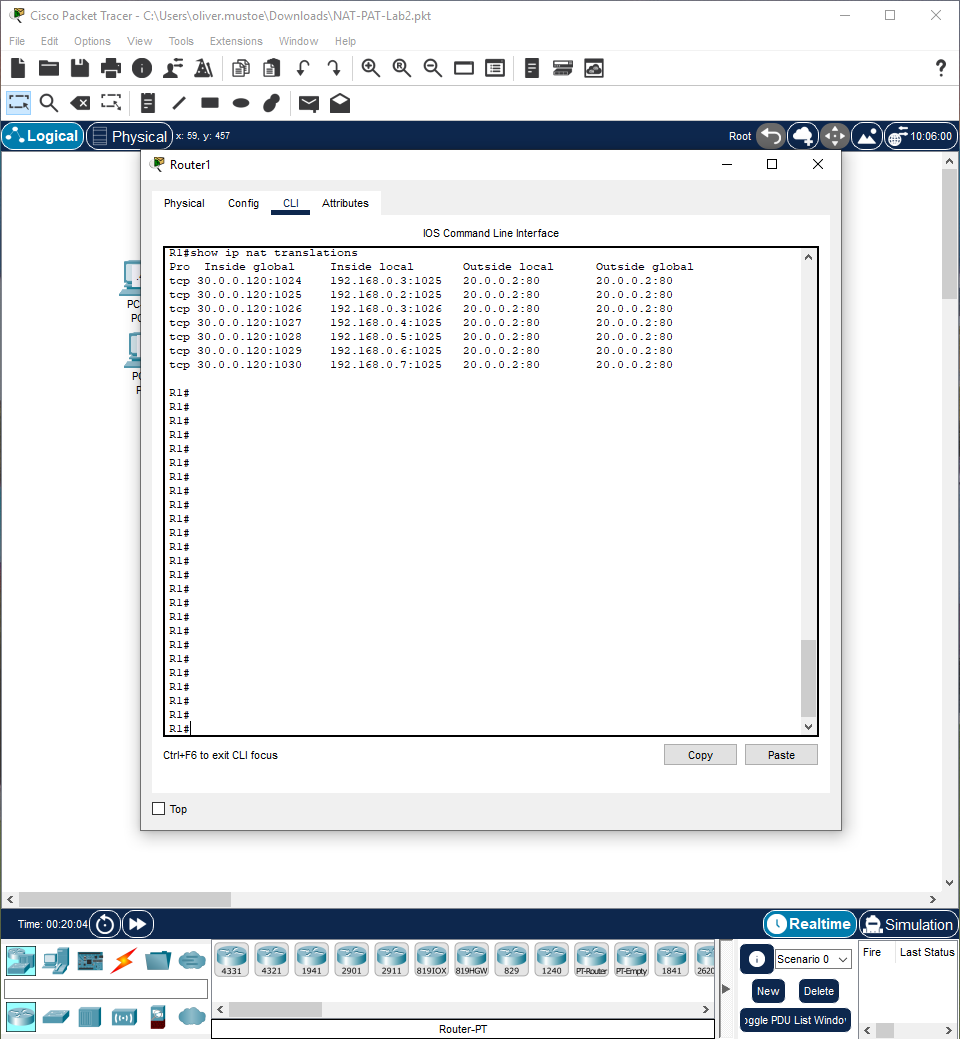
Task: Paste with the clipboard toolbar icon
Action: (x=272, y=68)
